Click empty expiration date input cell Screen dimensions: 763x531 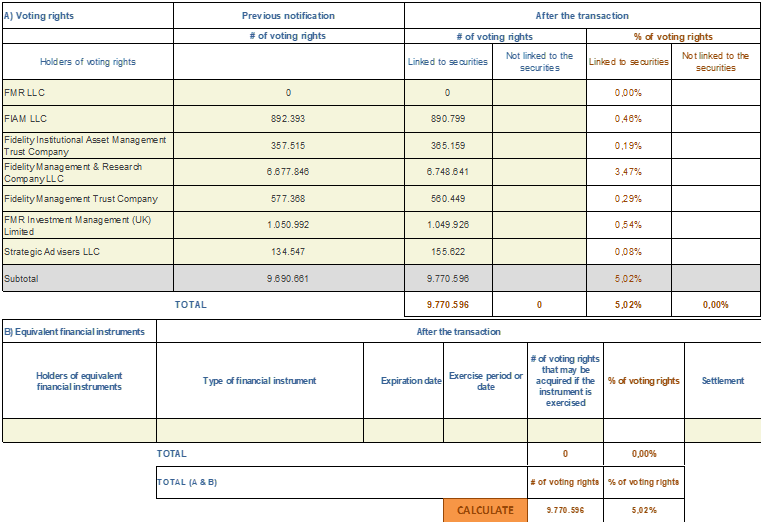403,430
